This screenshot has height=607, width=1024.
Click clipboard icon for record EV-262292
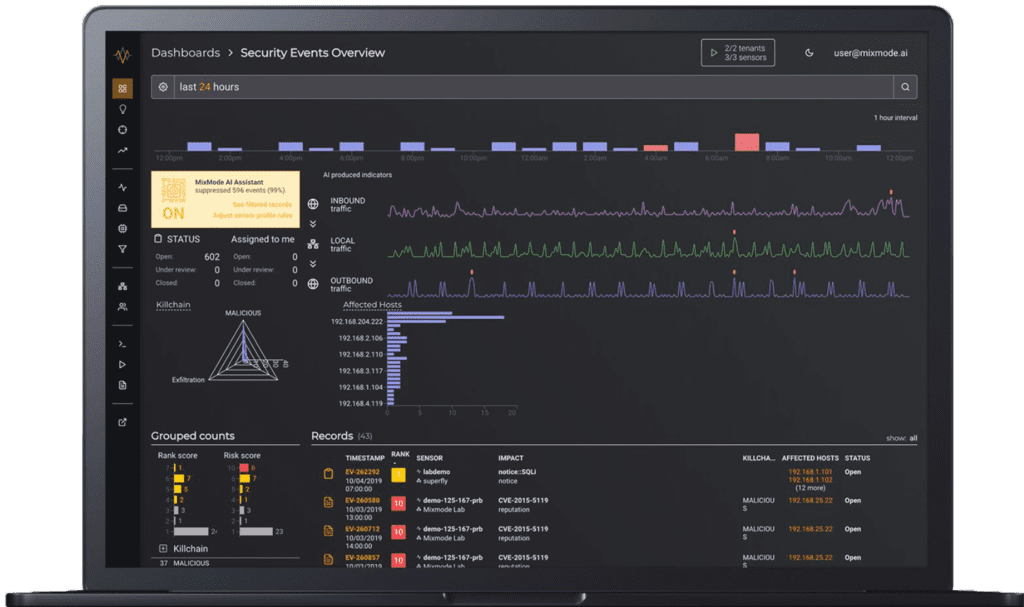pos(328,474)
